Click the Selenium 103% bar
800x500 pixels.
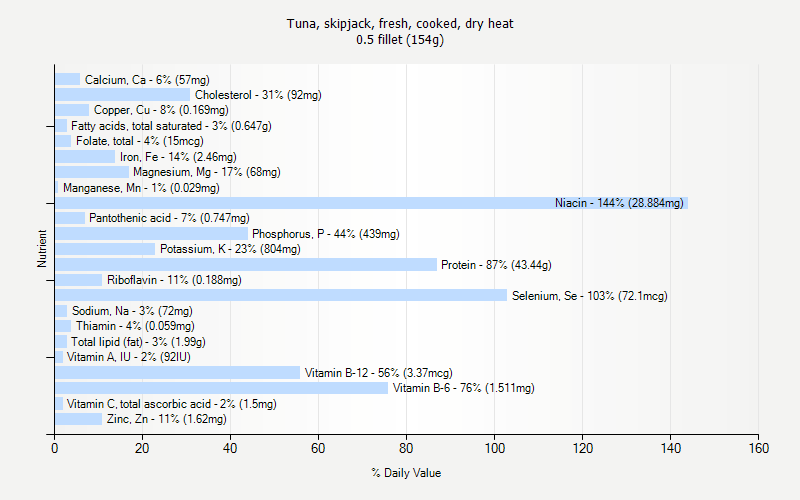[280, 295]
